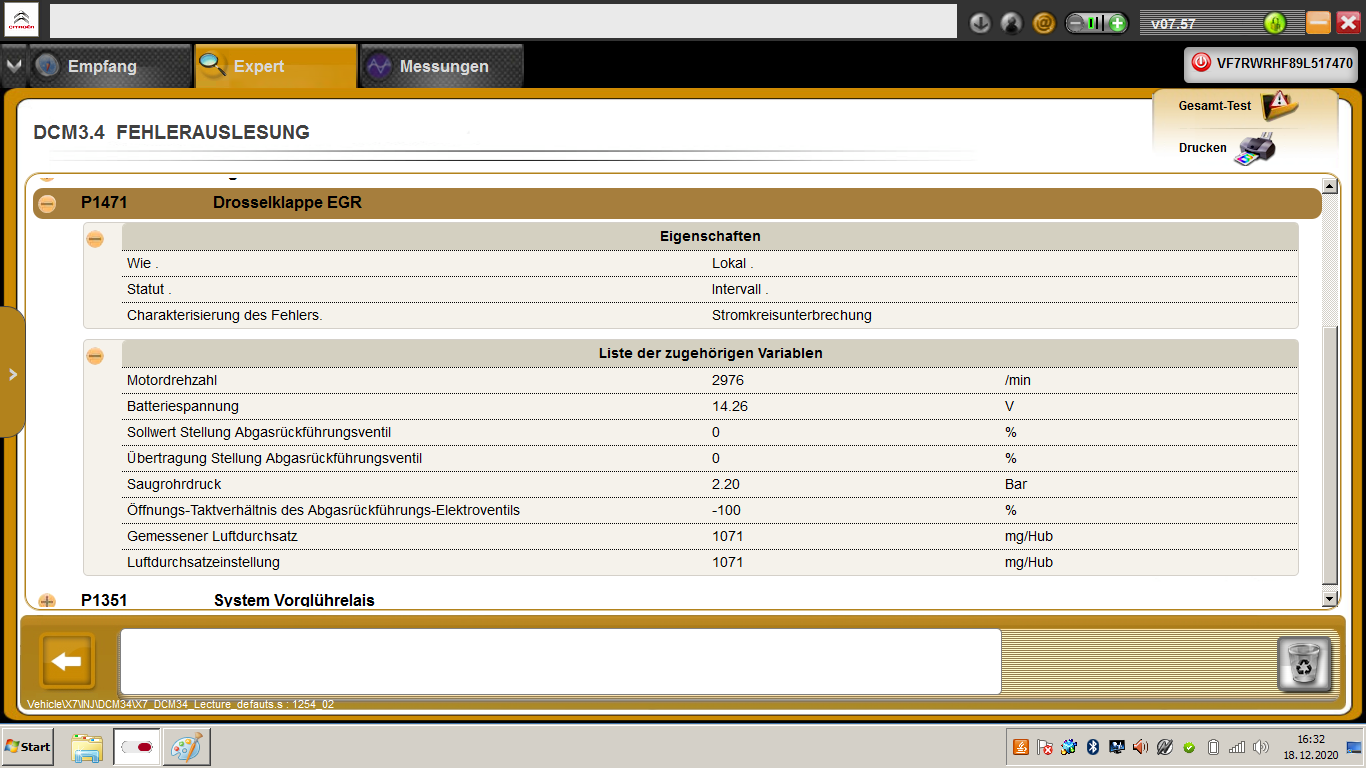This screenshot has height=768, width=1366.
Task: Click the battery tray icon
Action: 1214,747
